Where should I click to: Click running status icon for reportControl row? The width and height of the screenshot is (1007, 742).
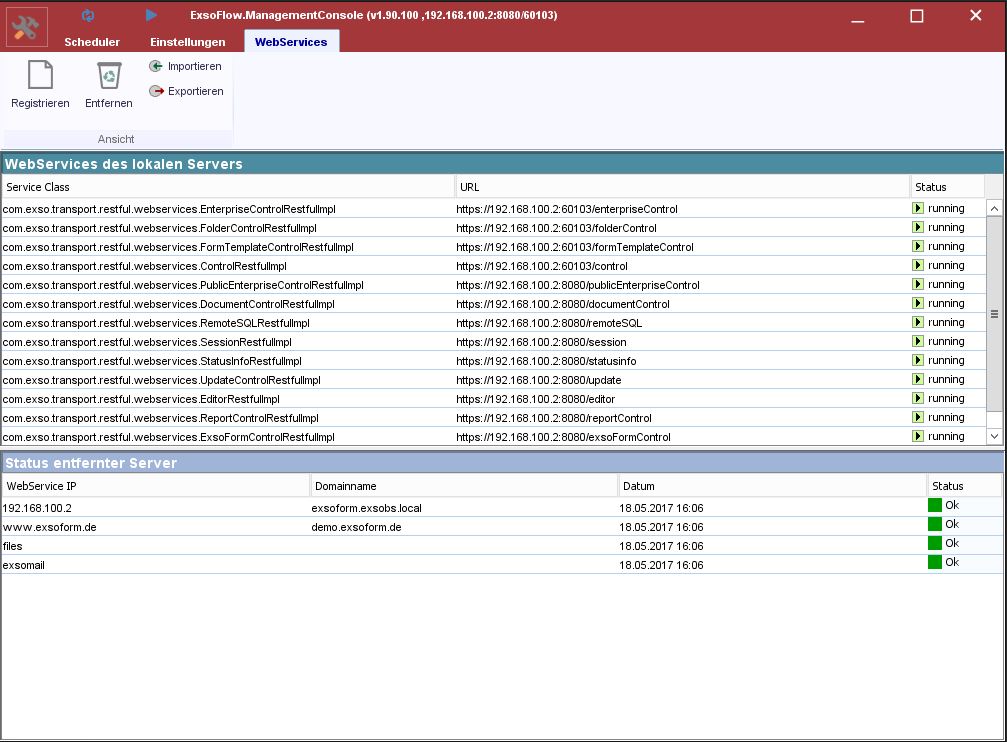(918, 417)
